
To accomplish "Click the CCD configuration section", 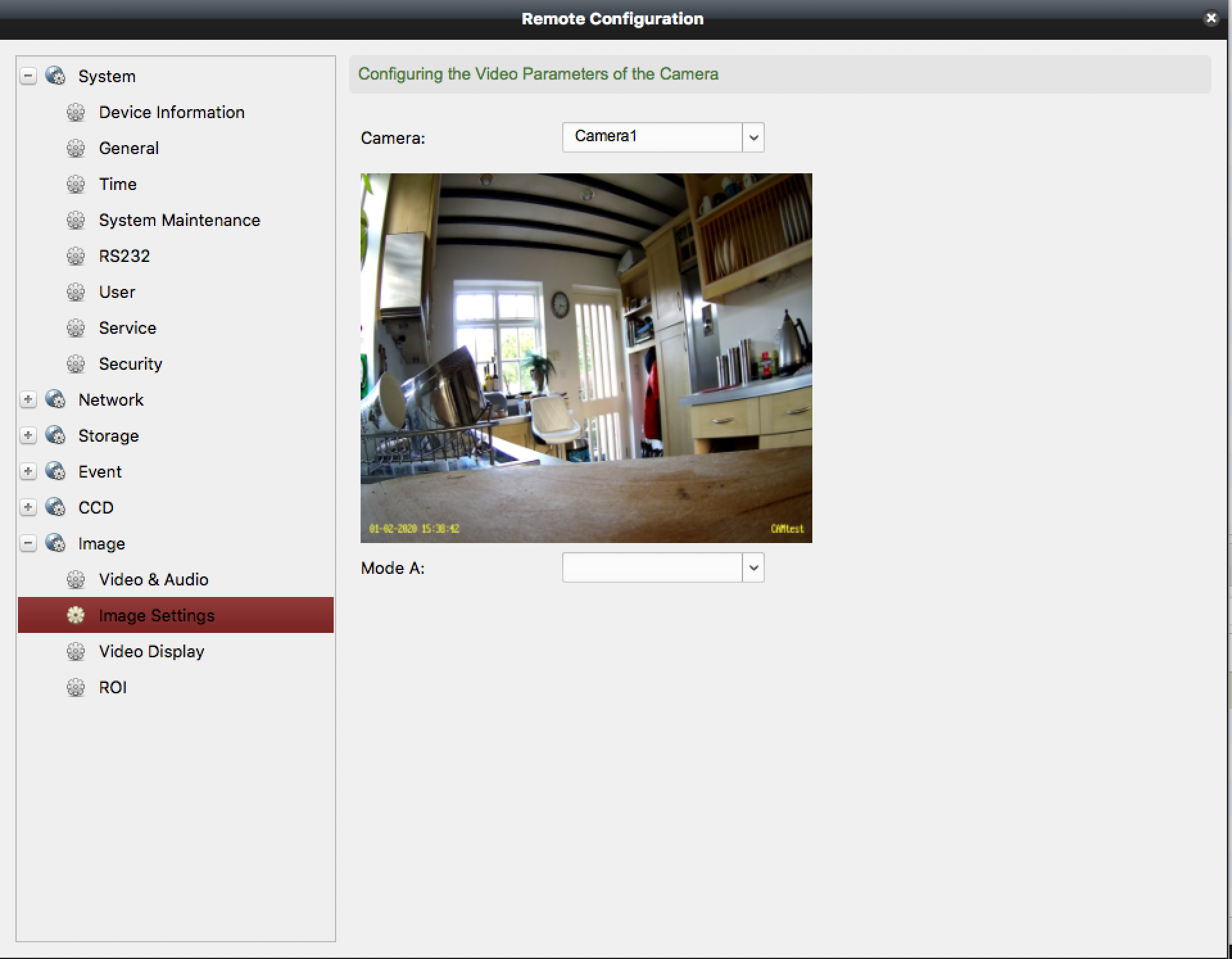I will (x=96, y=507).
